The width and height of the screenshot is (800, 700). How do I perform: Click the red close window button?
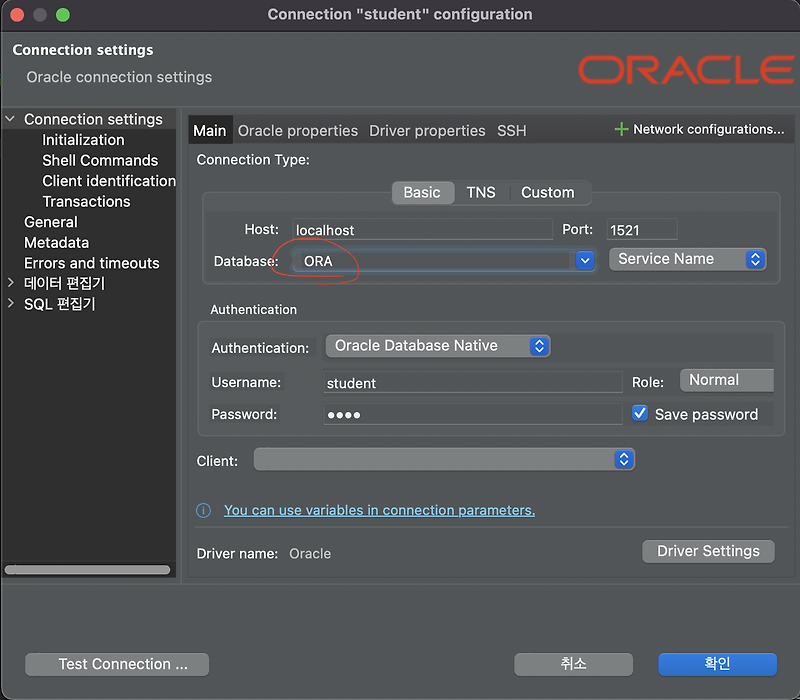17,15
